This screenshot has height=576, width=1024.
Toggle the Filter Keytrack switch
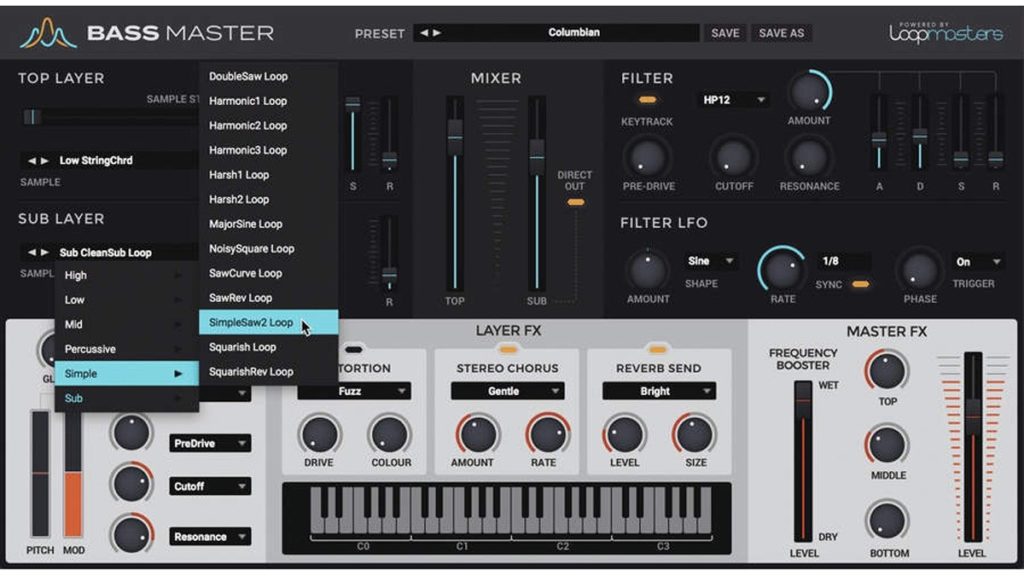647,100
